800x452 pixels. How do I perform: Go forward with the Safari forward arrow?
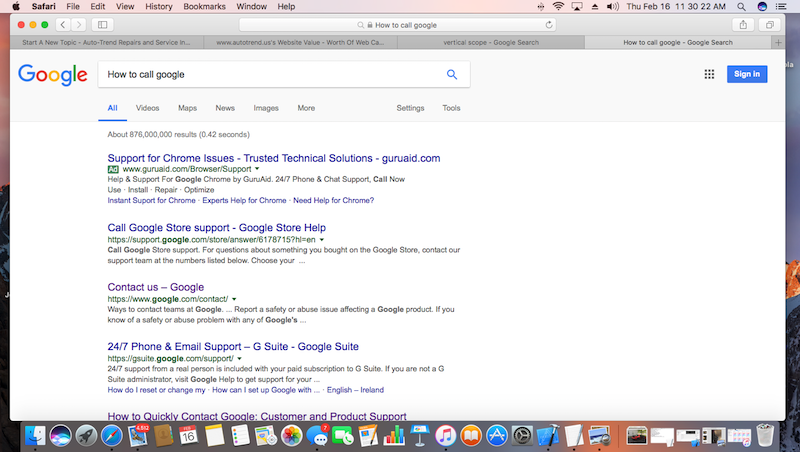(78, 24)
